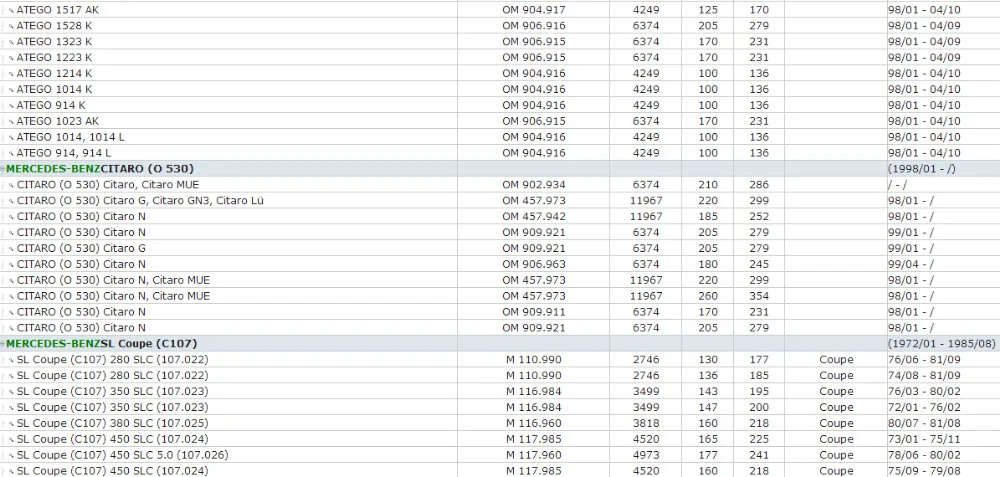Select the ATEGO 1517 AK row
This screenshot has width=1000, height=477.
[500, 10]
